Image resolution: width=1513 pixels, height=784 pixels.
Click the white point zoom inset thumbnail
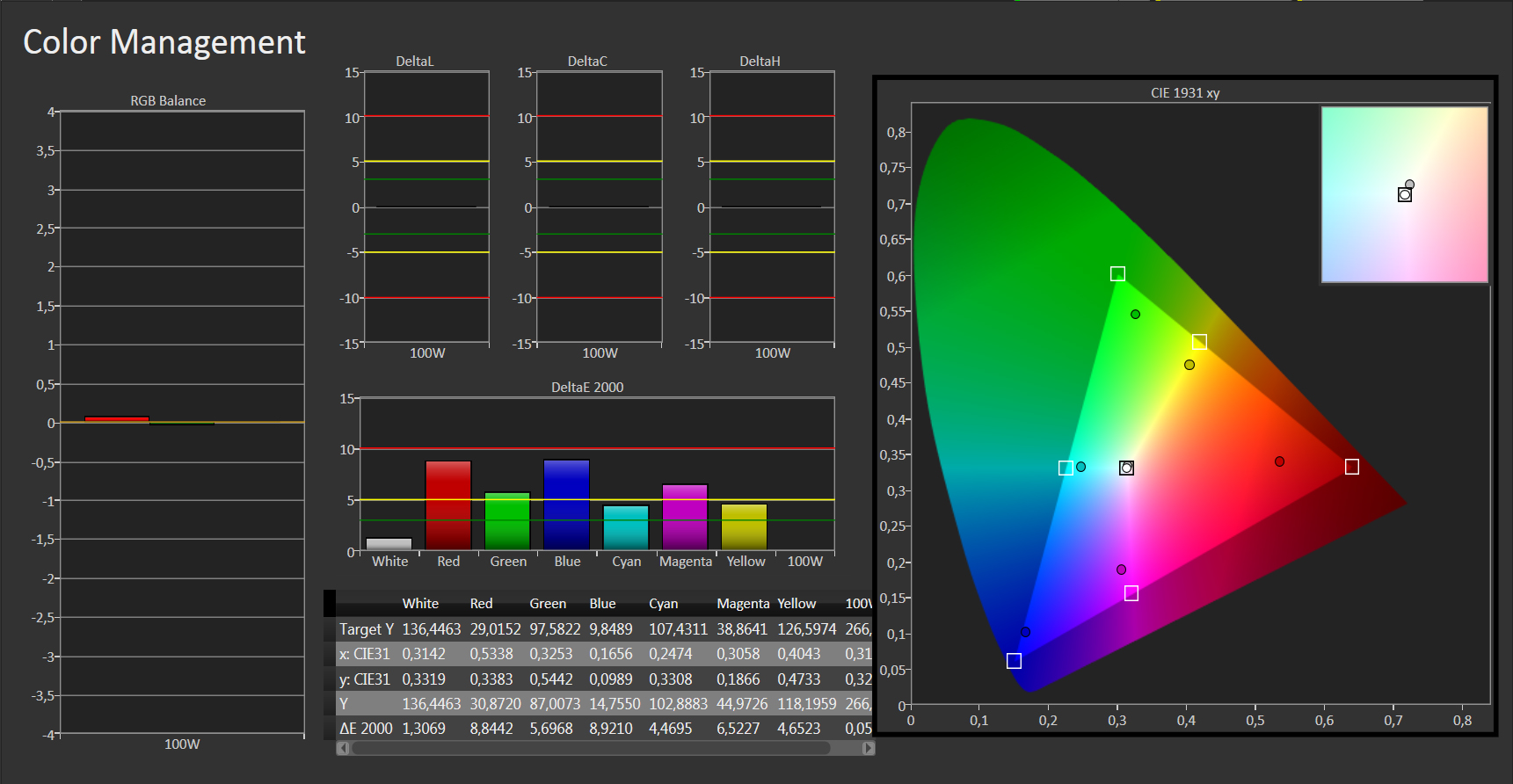pos(1405,195)
